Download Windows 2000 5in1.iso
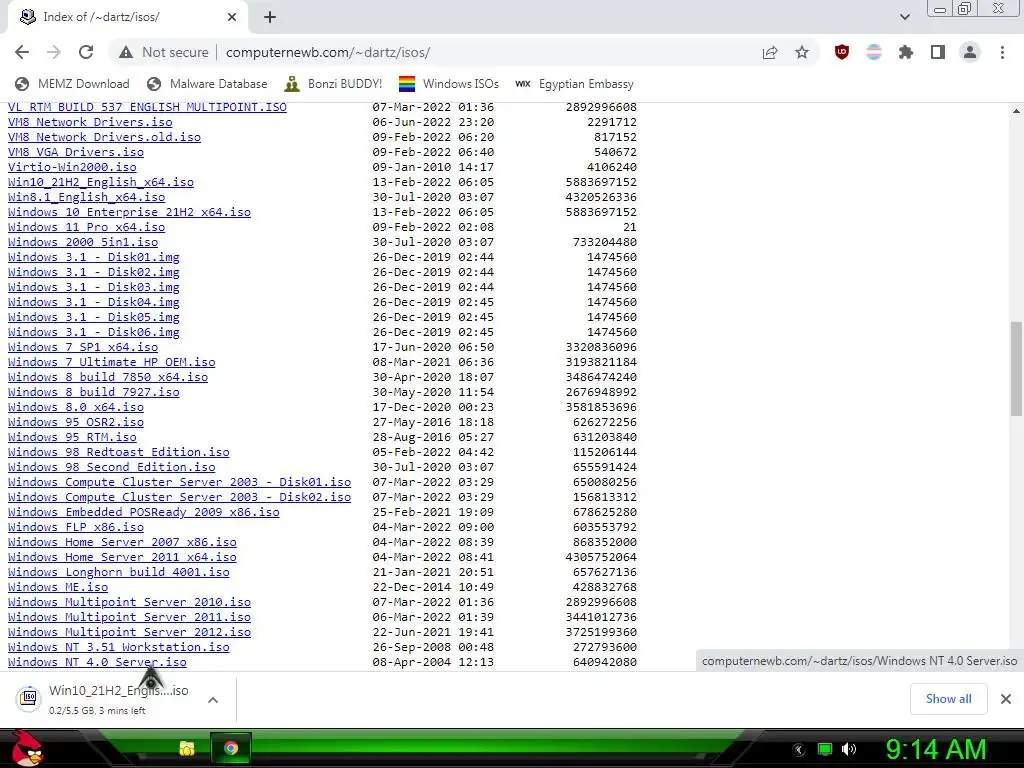Viewport: 1024px width, 768px height. 83,242
